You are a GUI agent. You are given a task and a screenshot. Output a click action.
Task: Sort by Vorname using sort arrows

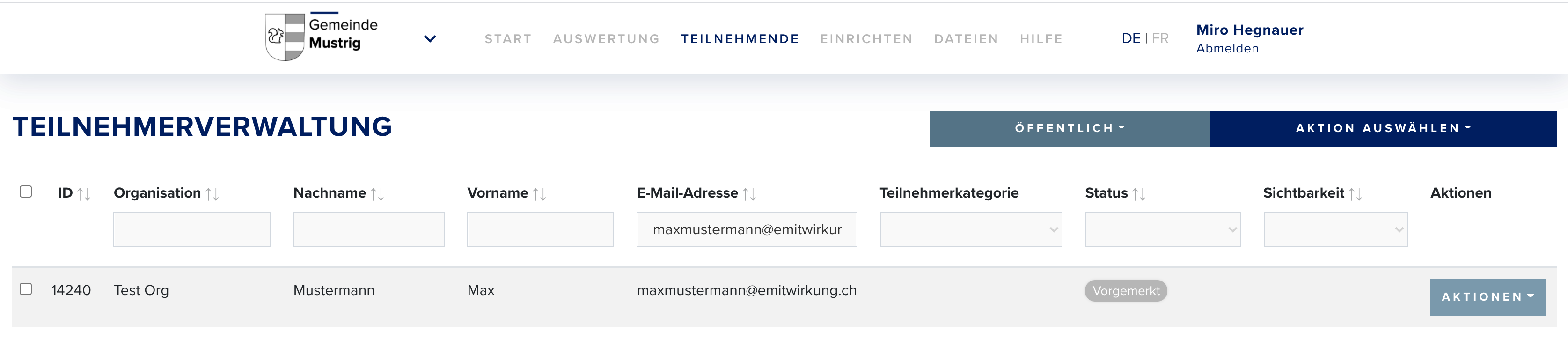click(x=539, y=194)
